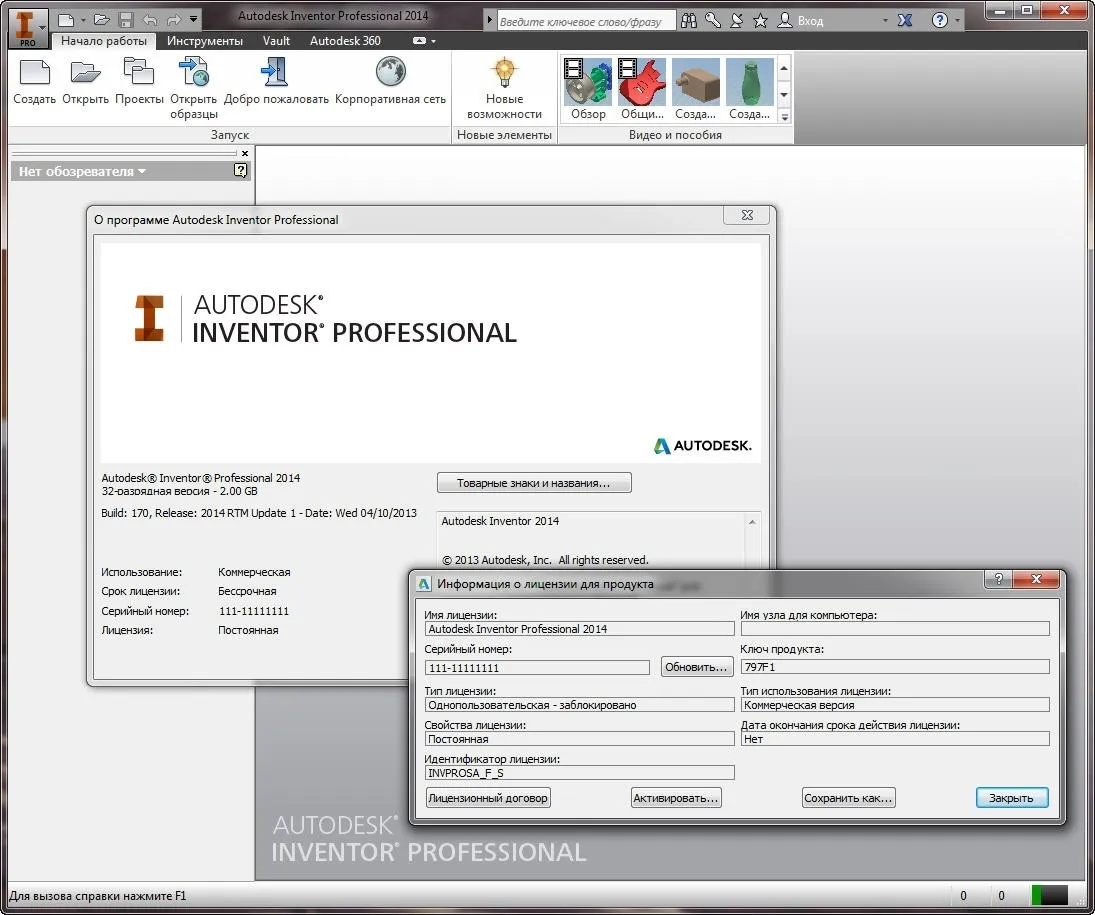Expand the ribbon display options dropdown
This screenshot has height=915, width=1095.
coord(433,41)
